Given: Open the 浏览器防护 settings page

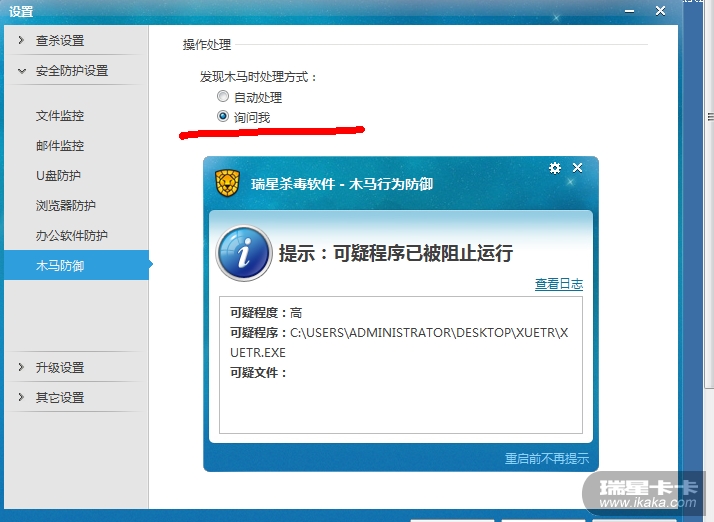Looking at the screenshot, I should (x=66, y=205).
